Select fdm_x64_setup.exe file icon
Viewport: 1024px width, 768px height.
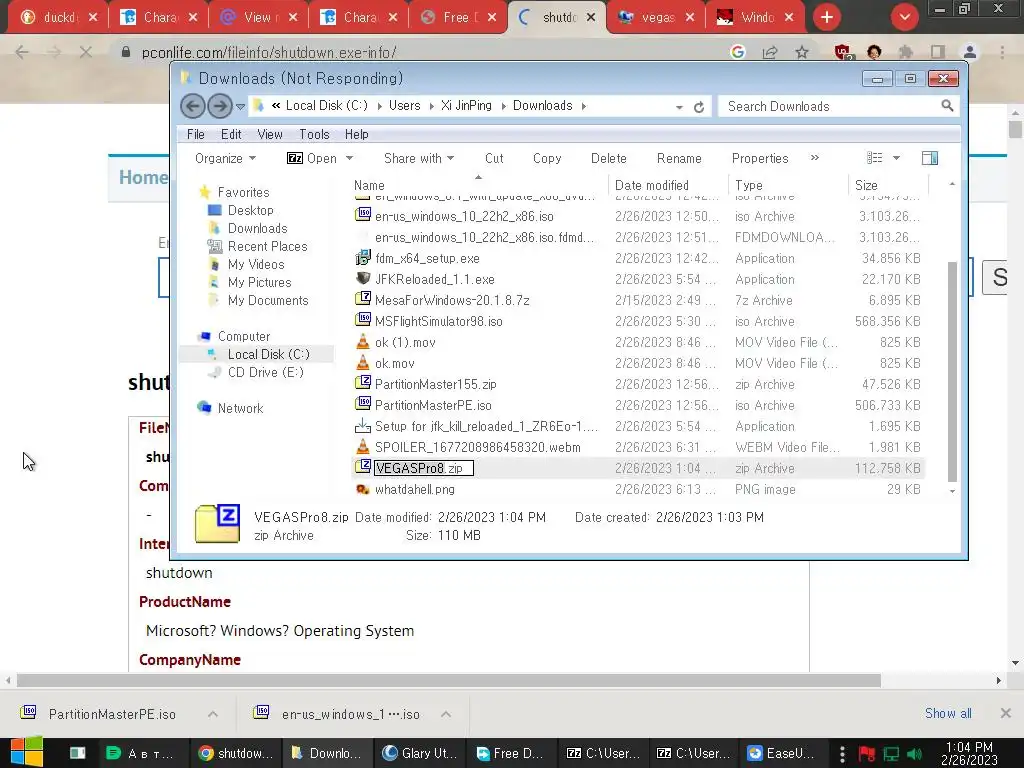[x=363, y=258]
